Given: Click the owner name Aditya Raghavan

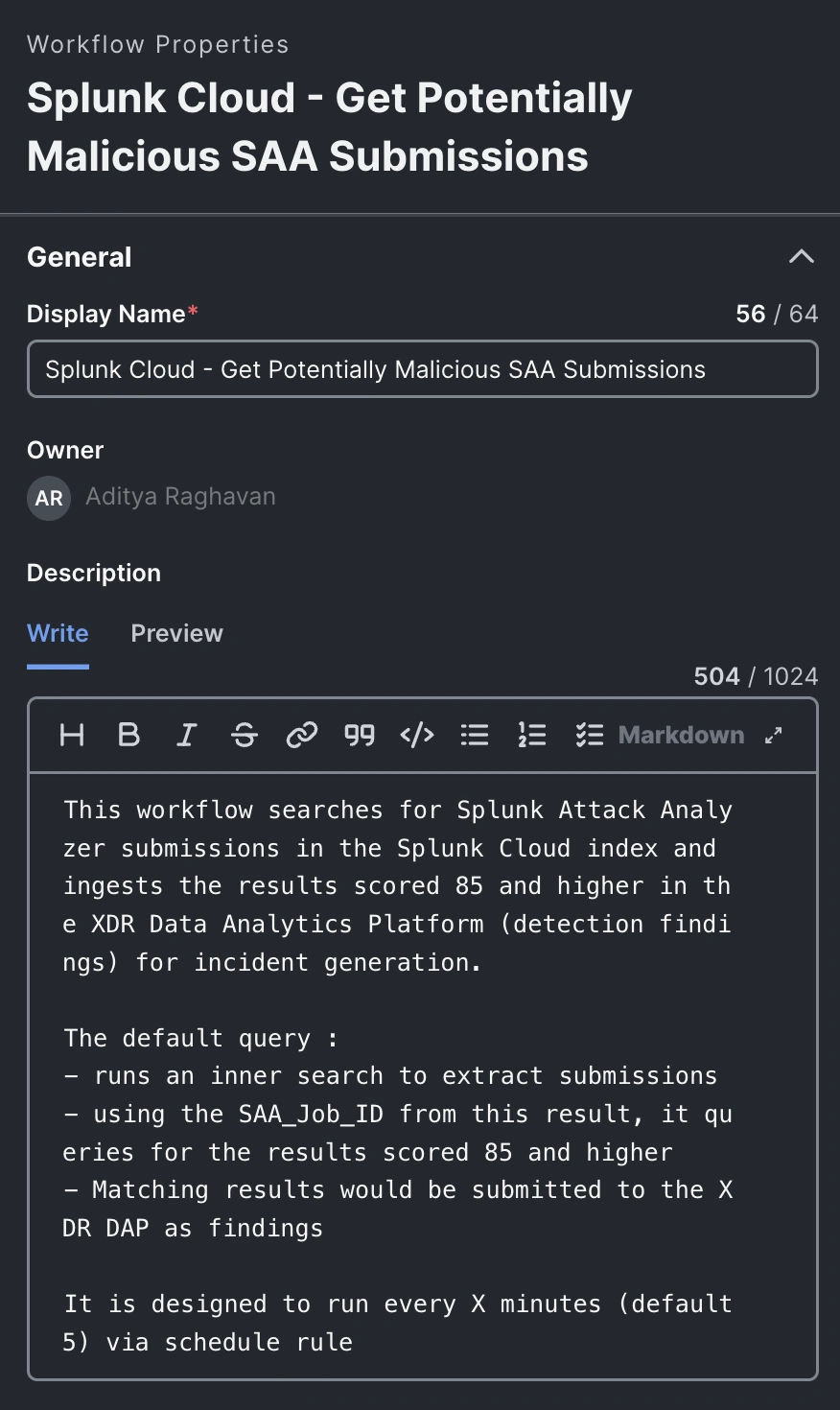Looking at the screenshot, I should click(180, 497).
